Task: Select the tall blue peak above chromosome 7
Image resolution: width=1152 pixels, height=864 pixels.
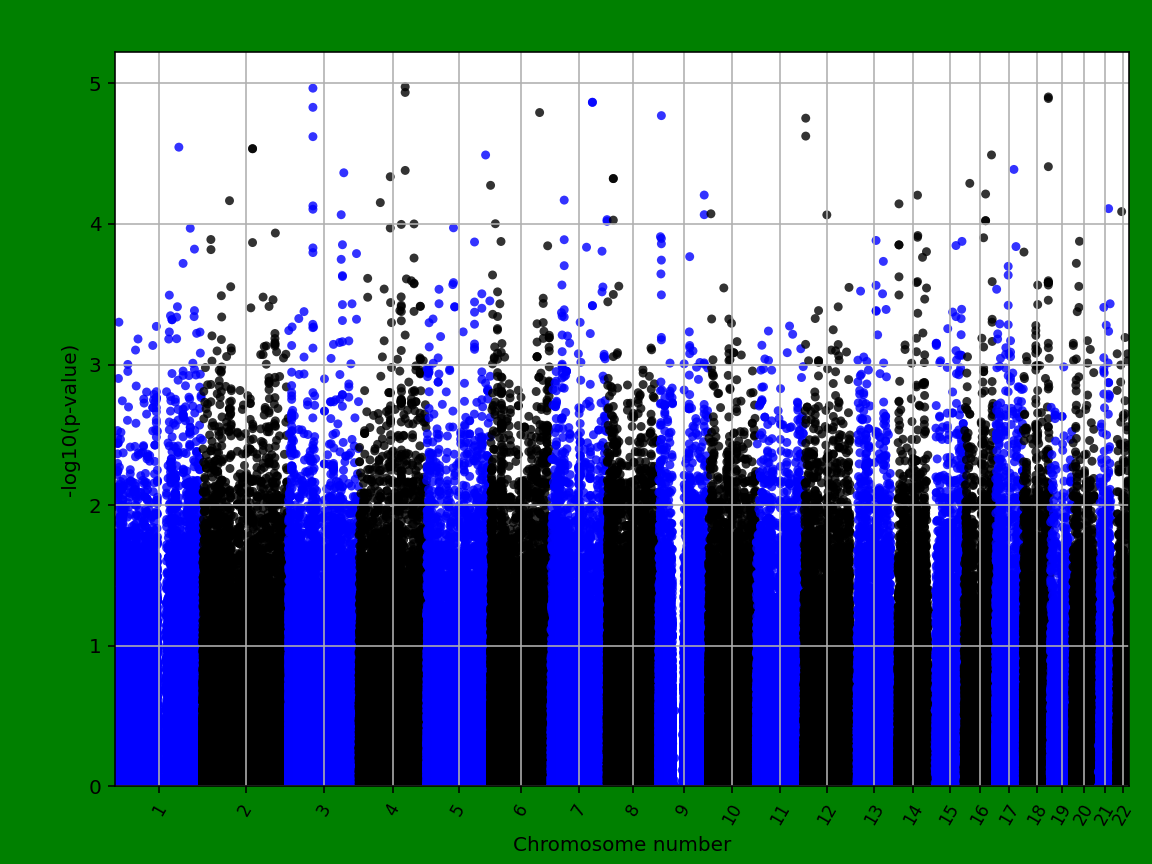Action: [x=592, y=102]
